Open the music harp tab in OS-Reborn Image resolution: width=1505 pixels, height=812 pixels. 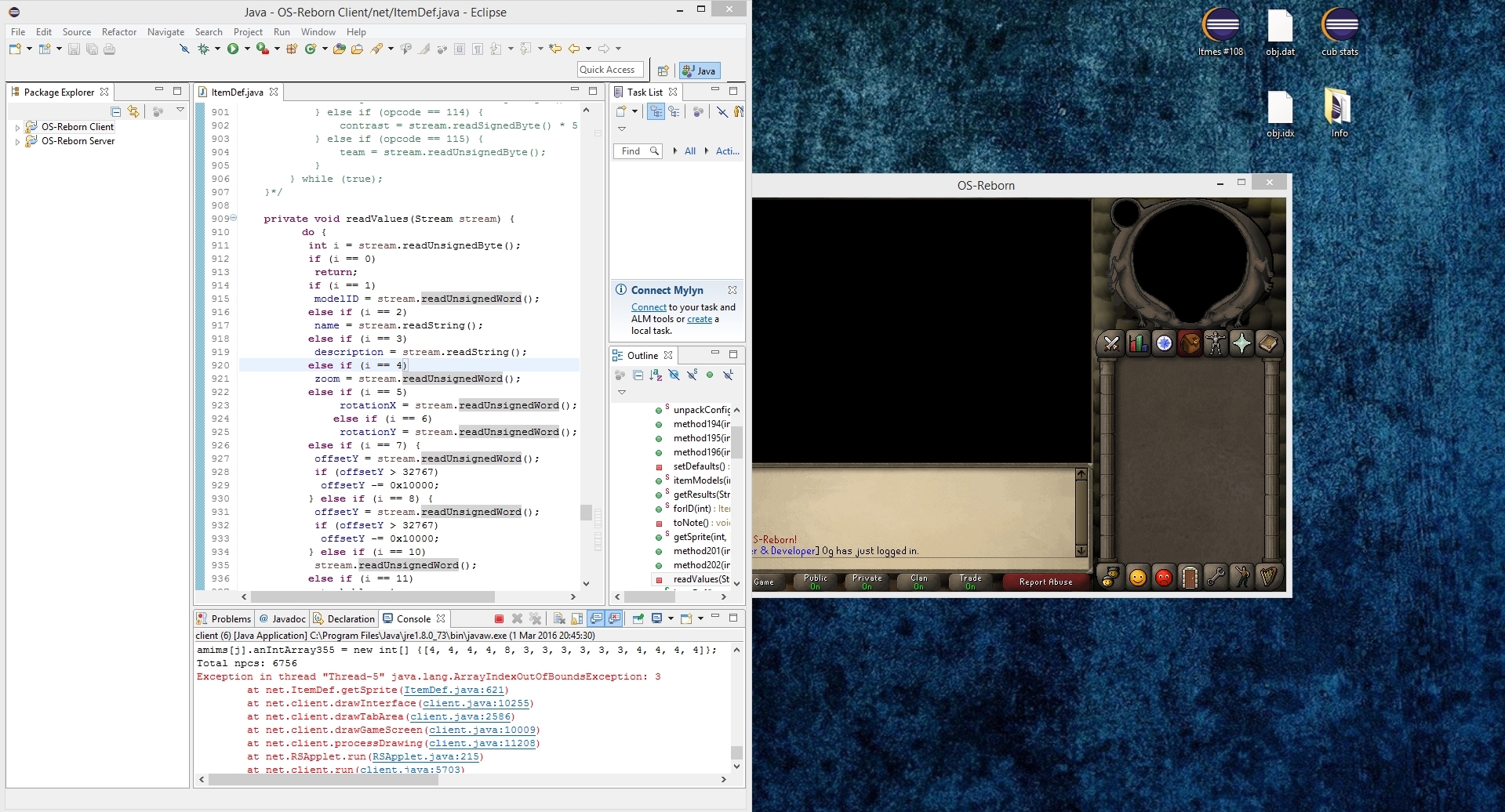[x=1268, y=578]
